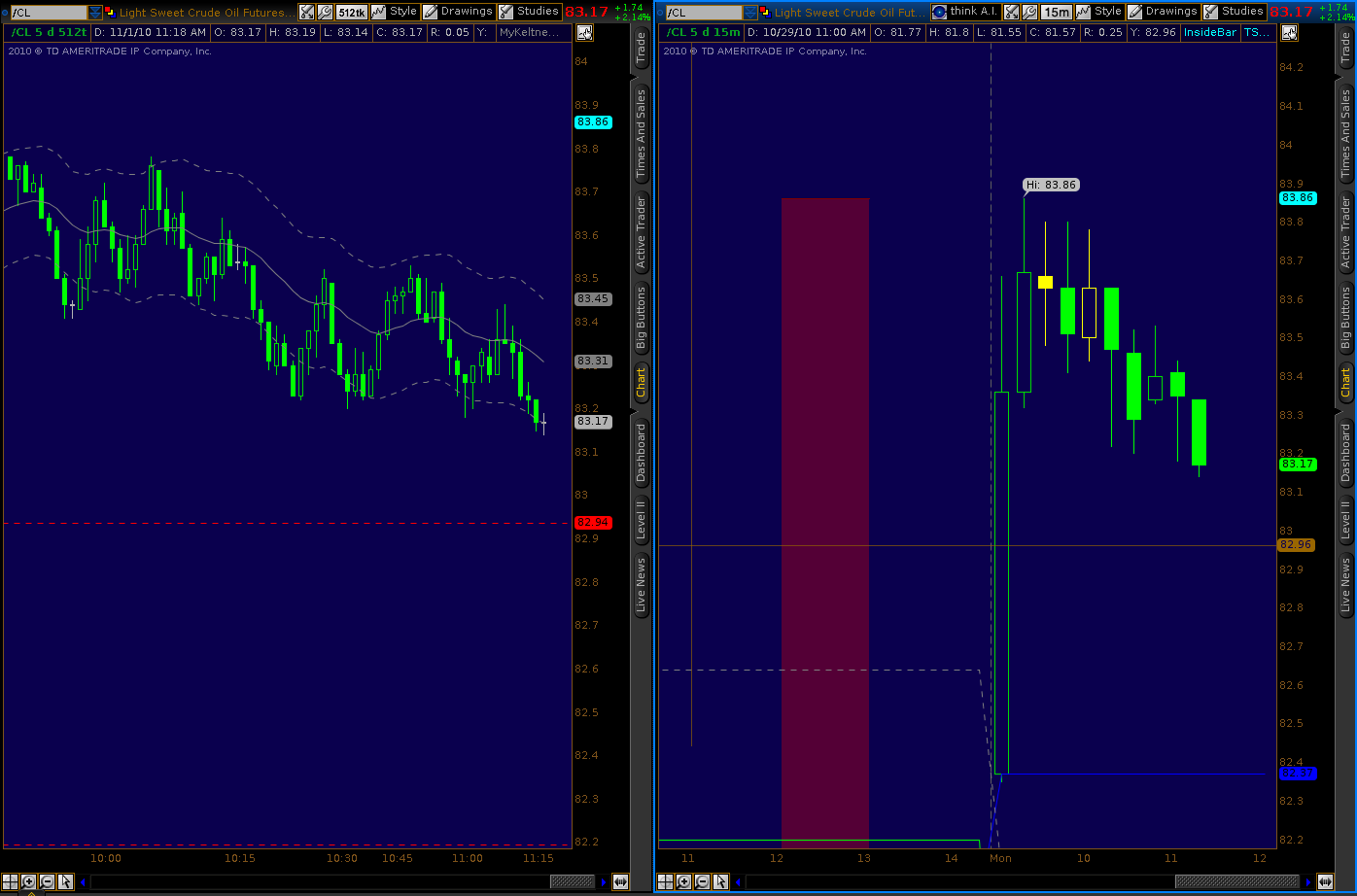Open Times And Sales tab on right panel
This screenshot has height=896, width=1357.
(x=1345, y=134)
